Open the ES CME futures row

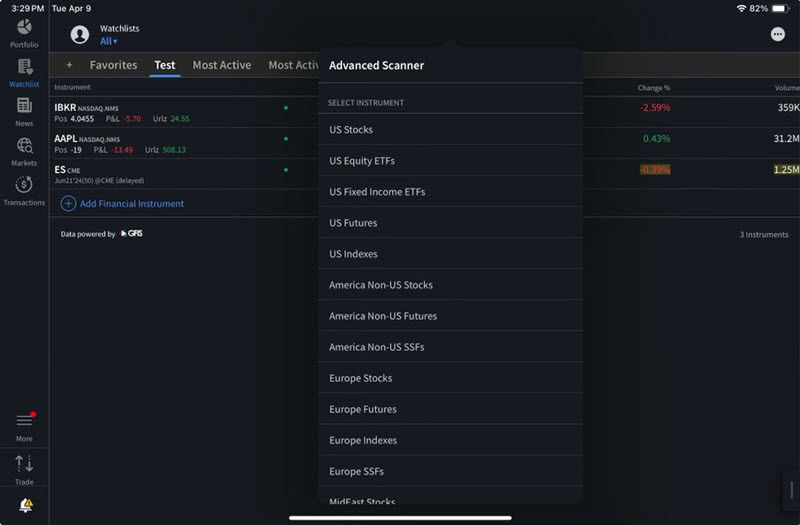coord(184,174)
